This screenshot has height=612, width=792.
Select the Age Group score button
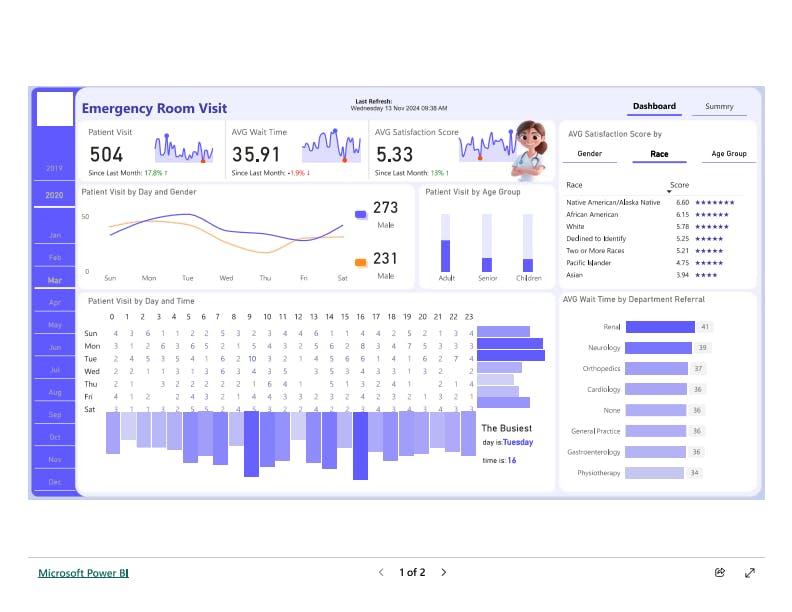tap(728, 154)
